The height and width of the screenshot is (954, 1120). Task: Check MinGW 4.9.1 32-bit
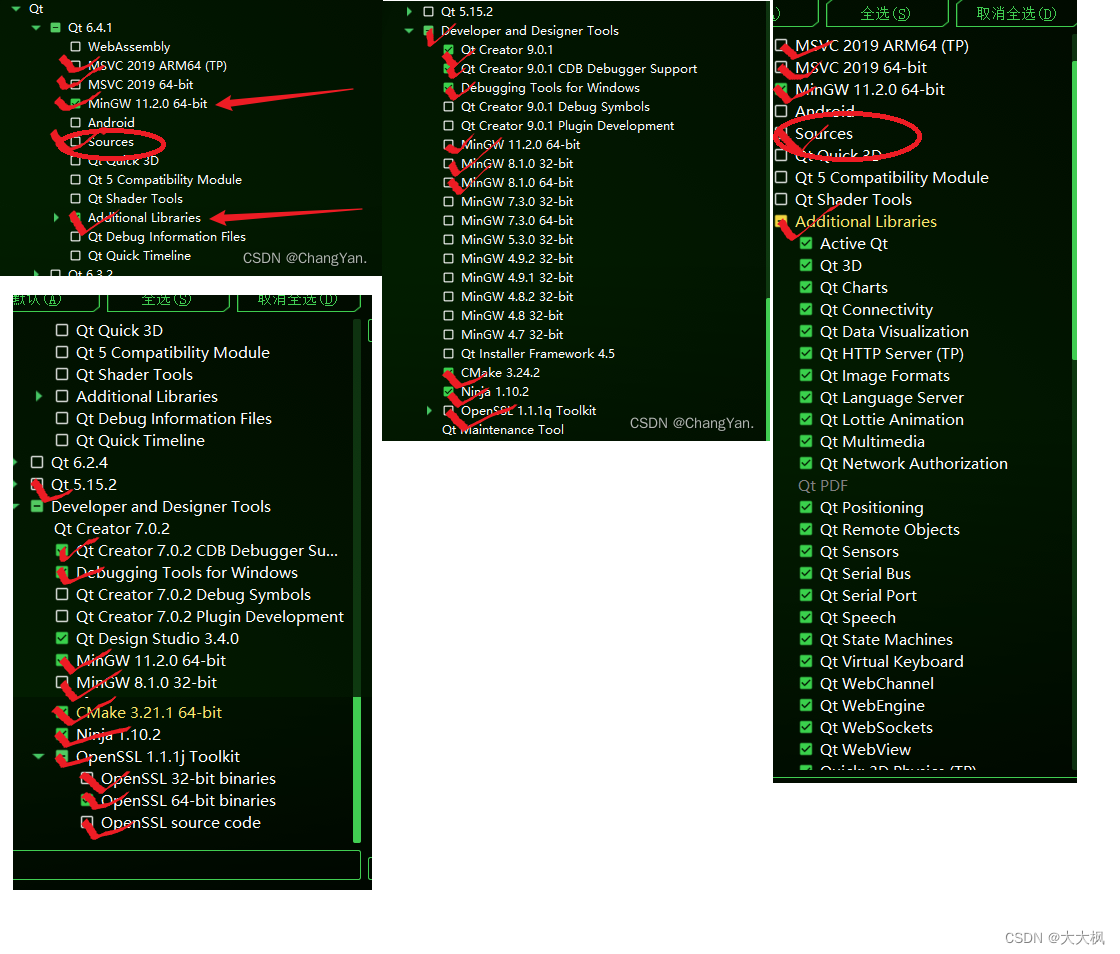point(449,277)
